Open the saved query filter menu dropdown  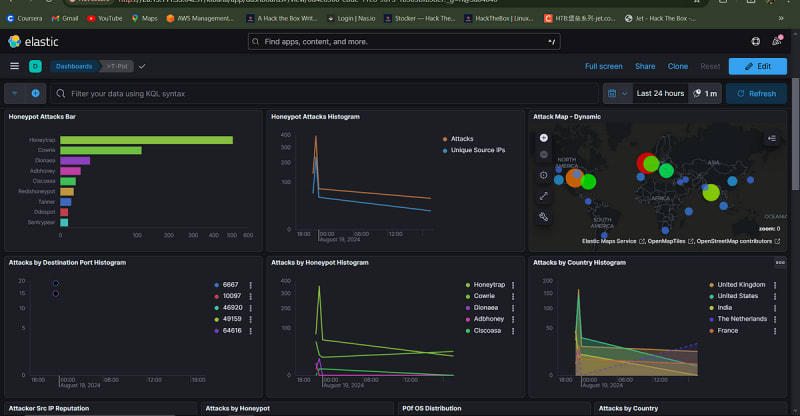click(x=15, y=93)
